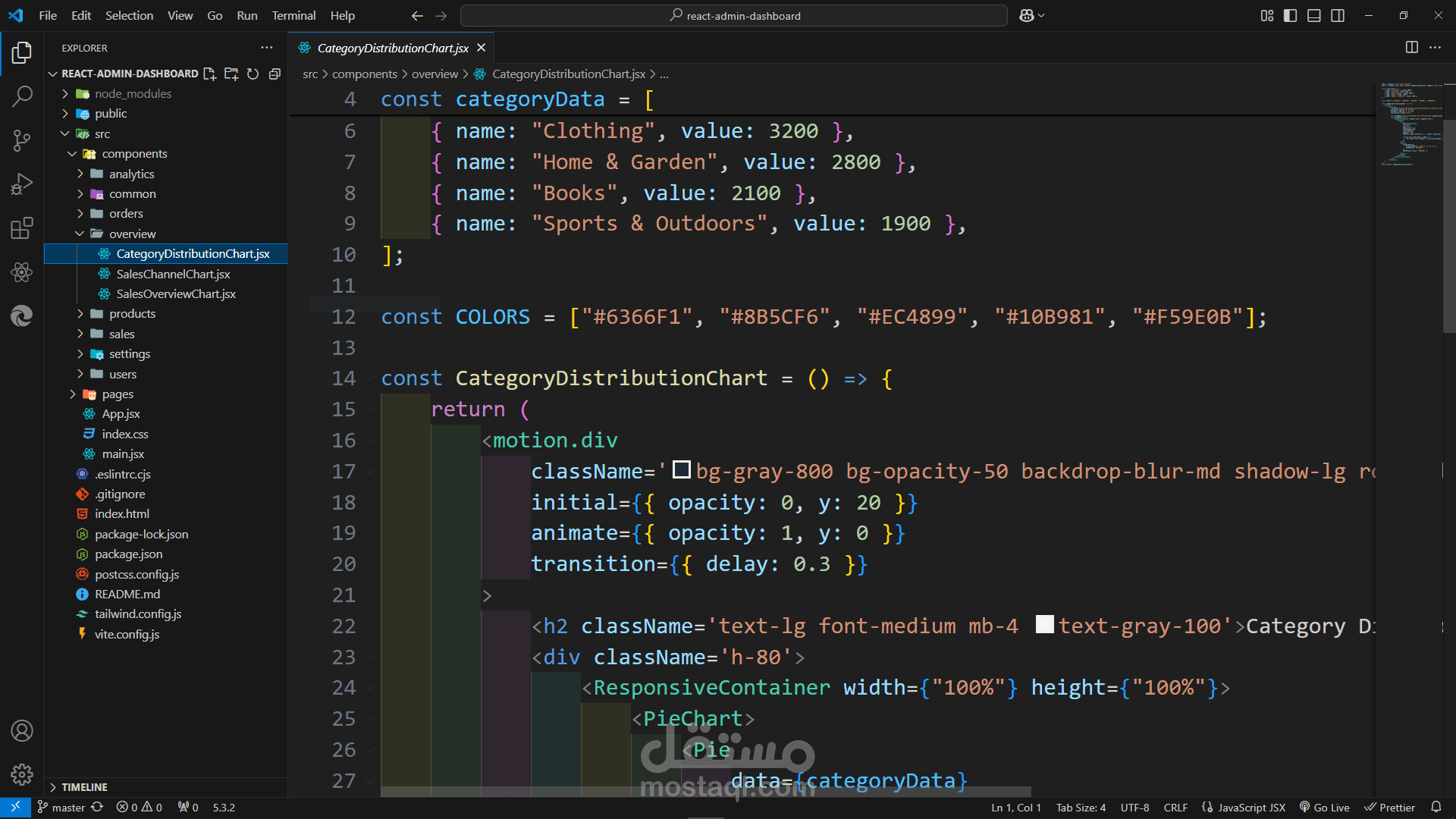The height and width of the screenshot is (819, 1456).
Task: Expand the TIMELINE section
Action: (84, 787)
